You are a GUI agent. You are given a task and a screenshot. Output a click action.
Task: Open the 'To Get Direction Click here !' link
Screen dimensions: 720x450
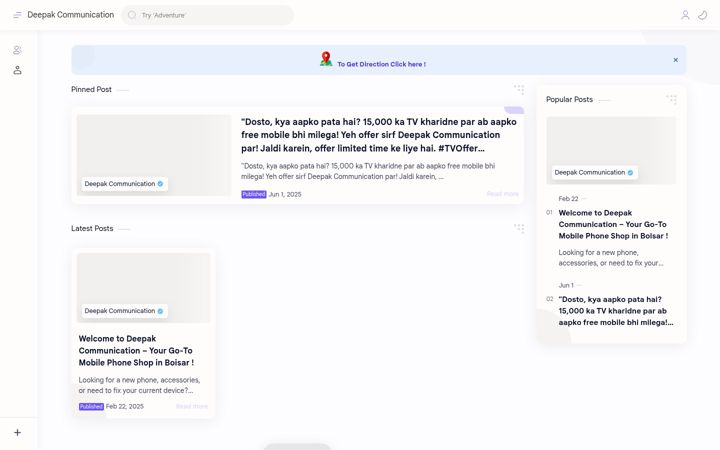(382, 64)
